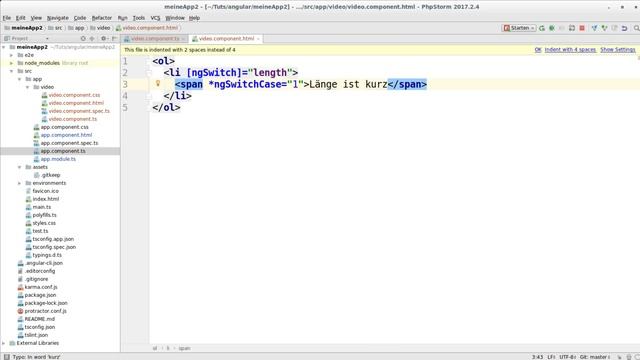This screenshot has height=360, width=640.
Task: Click the Run button next to Starten
Action: (x=542, y=28)
